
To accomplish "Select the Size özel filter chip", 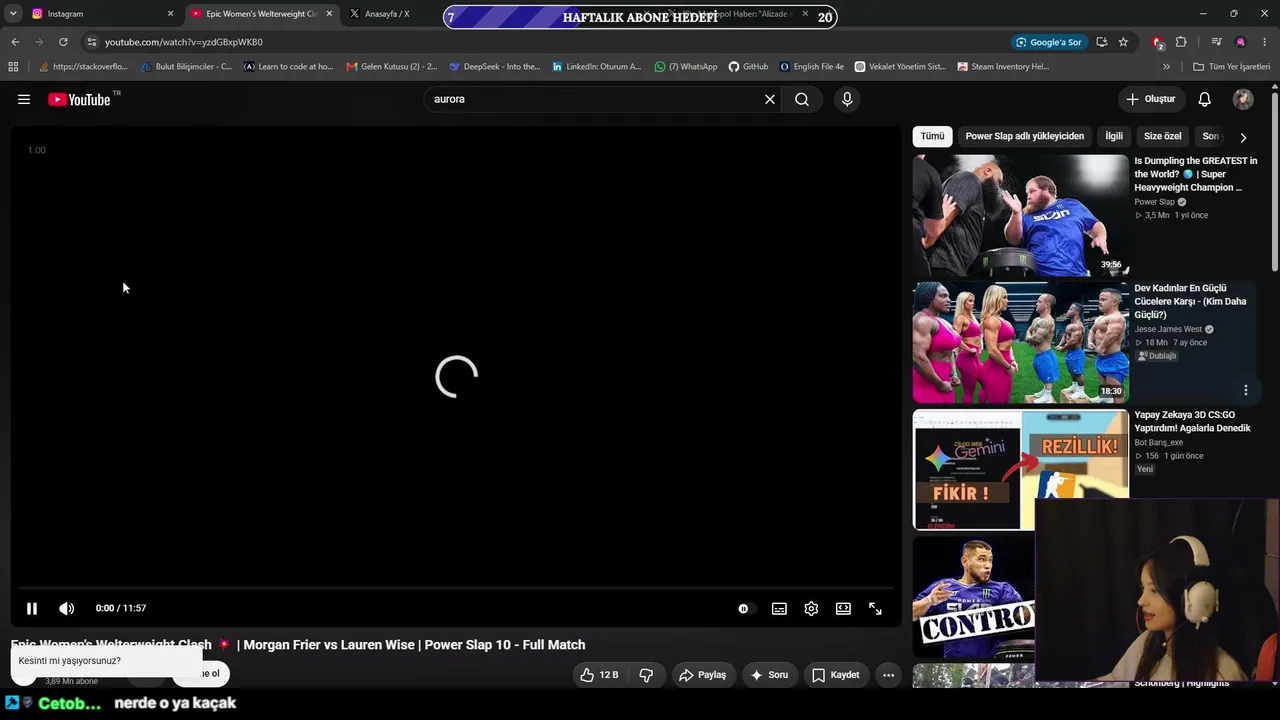I will point(1162,136).
